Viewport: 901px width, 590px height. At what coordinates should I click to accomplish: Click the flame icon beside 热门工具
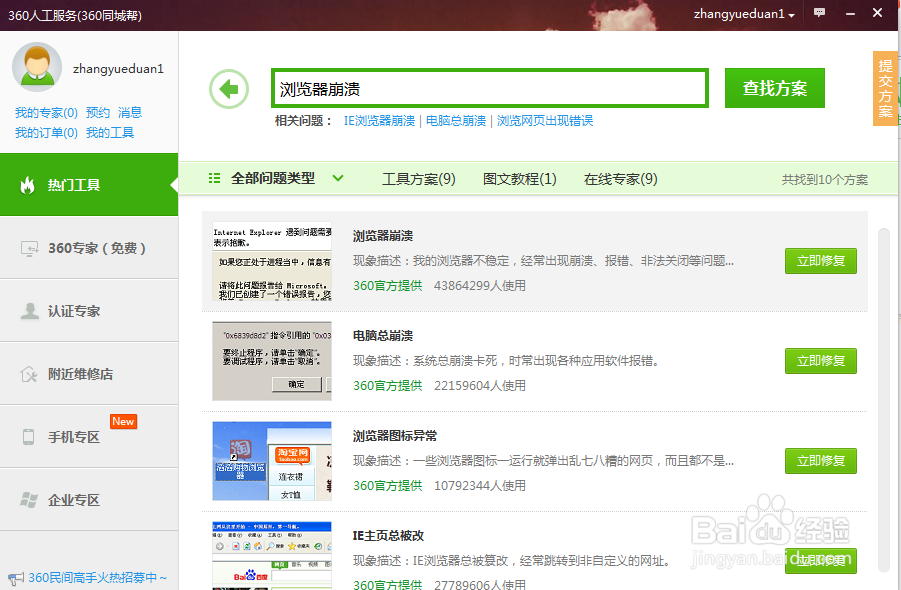[x=27, y=185]
